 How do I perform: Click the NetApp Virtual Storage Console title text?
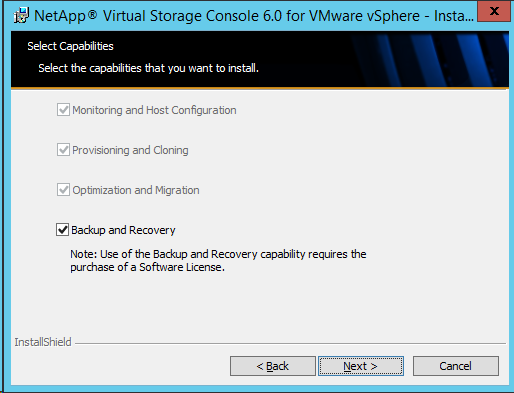point(254,16)
